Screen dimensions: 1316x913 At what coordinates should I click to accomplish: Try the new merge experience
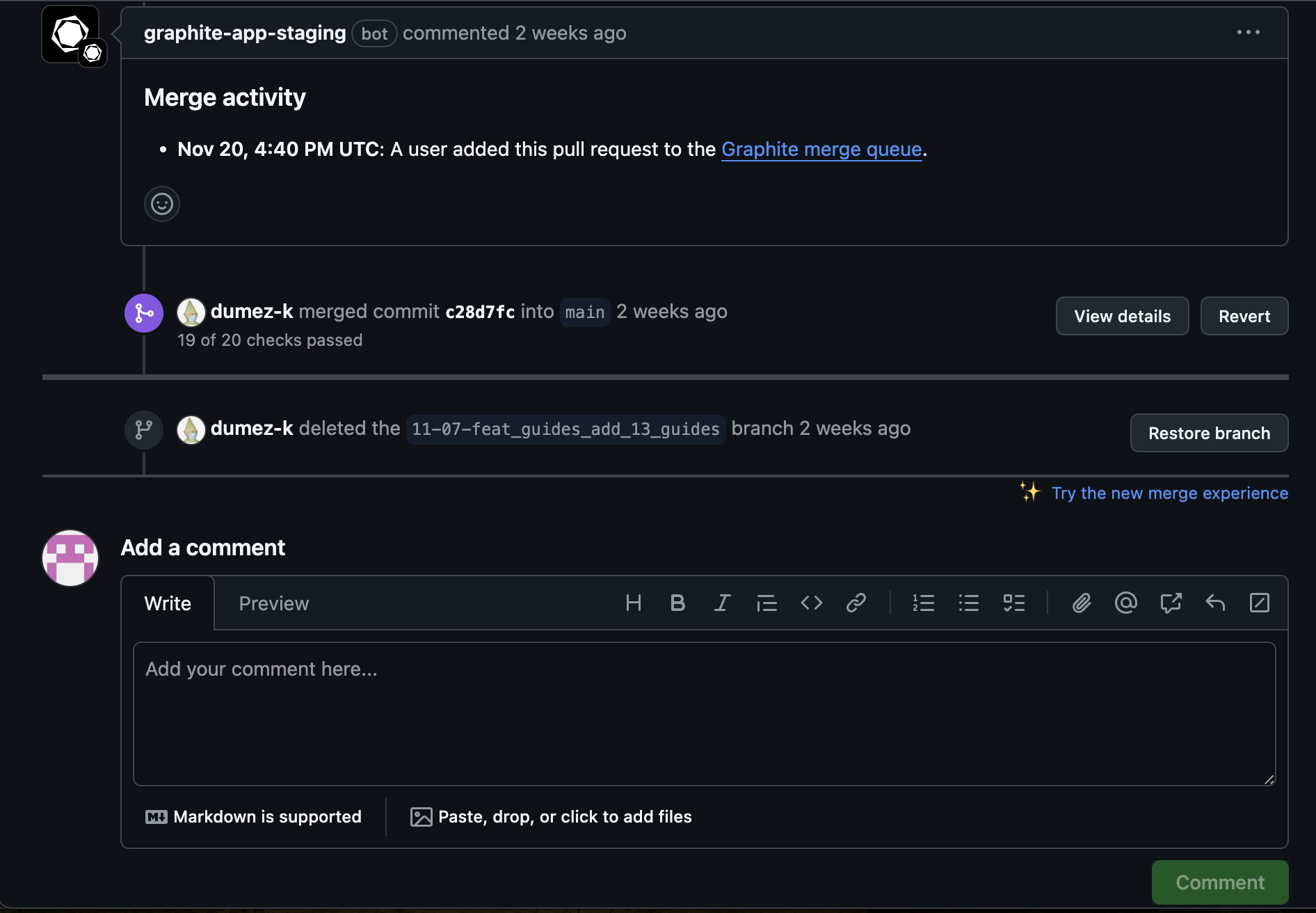[x=1169, y=493]
